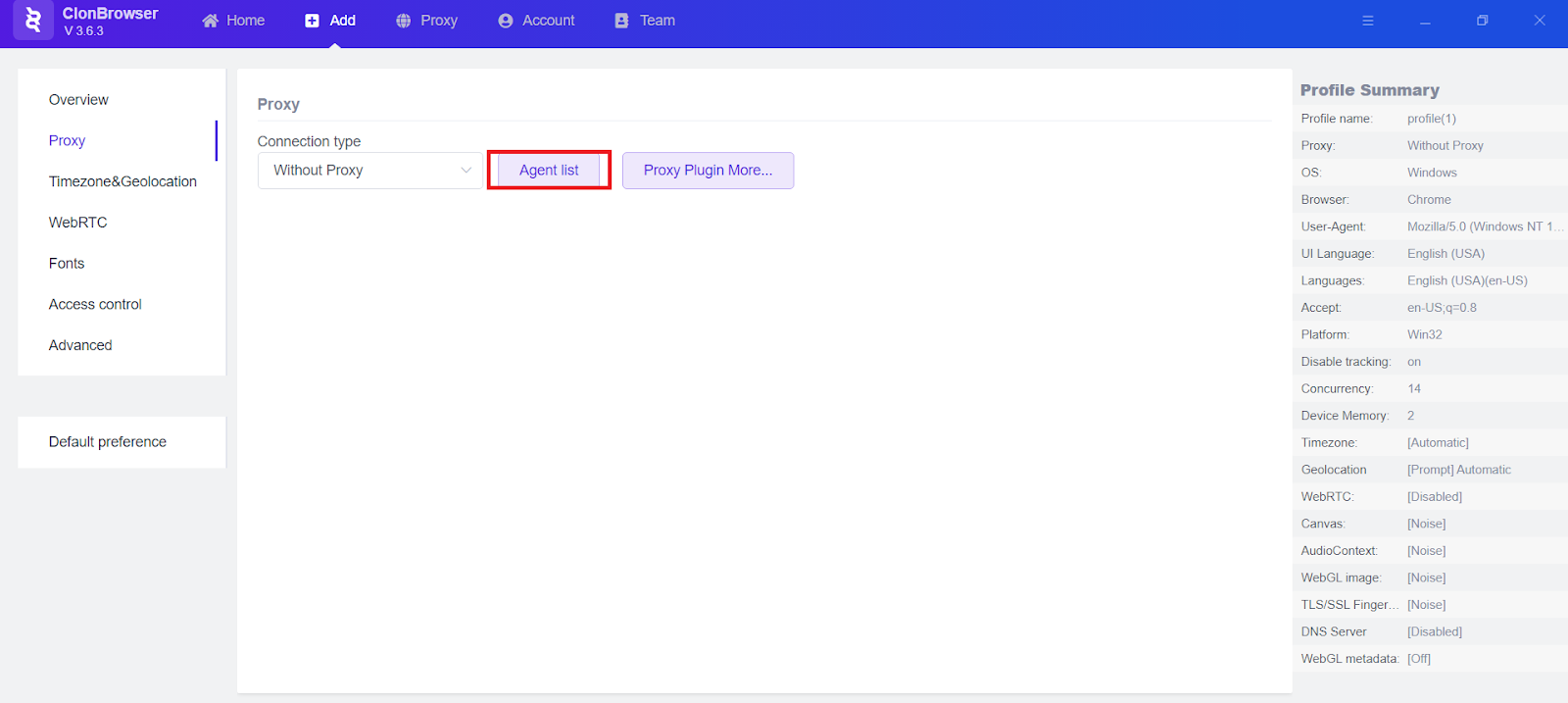
Task: Restore the ClonBrowser window size
Action: click(1483, 21)
